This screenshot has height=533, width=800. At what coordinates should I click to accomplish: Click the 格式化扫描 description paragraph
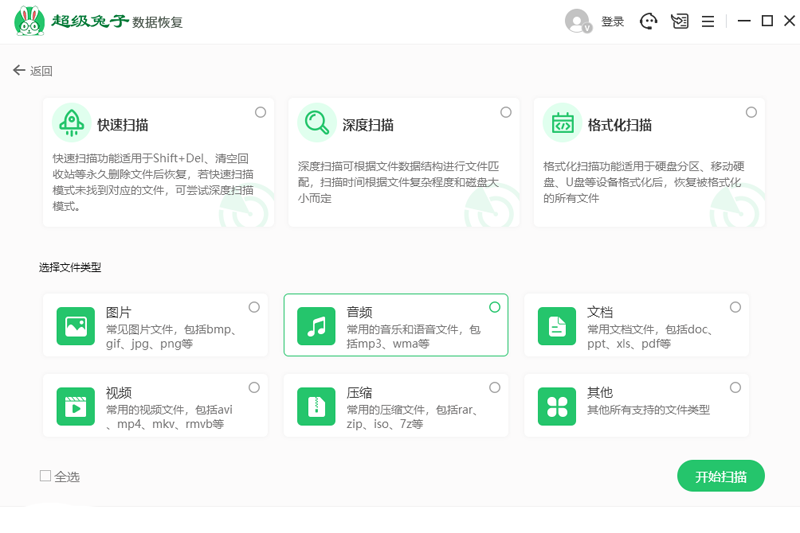tap(644, 182)
